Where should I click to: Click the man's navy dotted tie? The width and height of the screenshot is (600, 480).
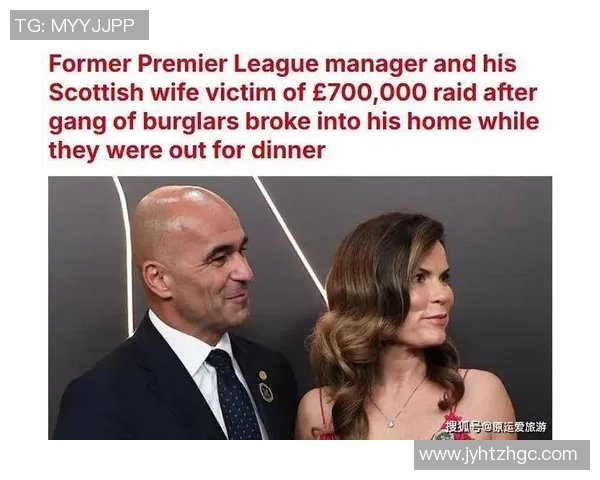pos(234,394)
